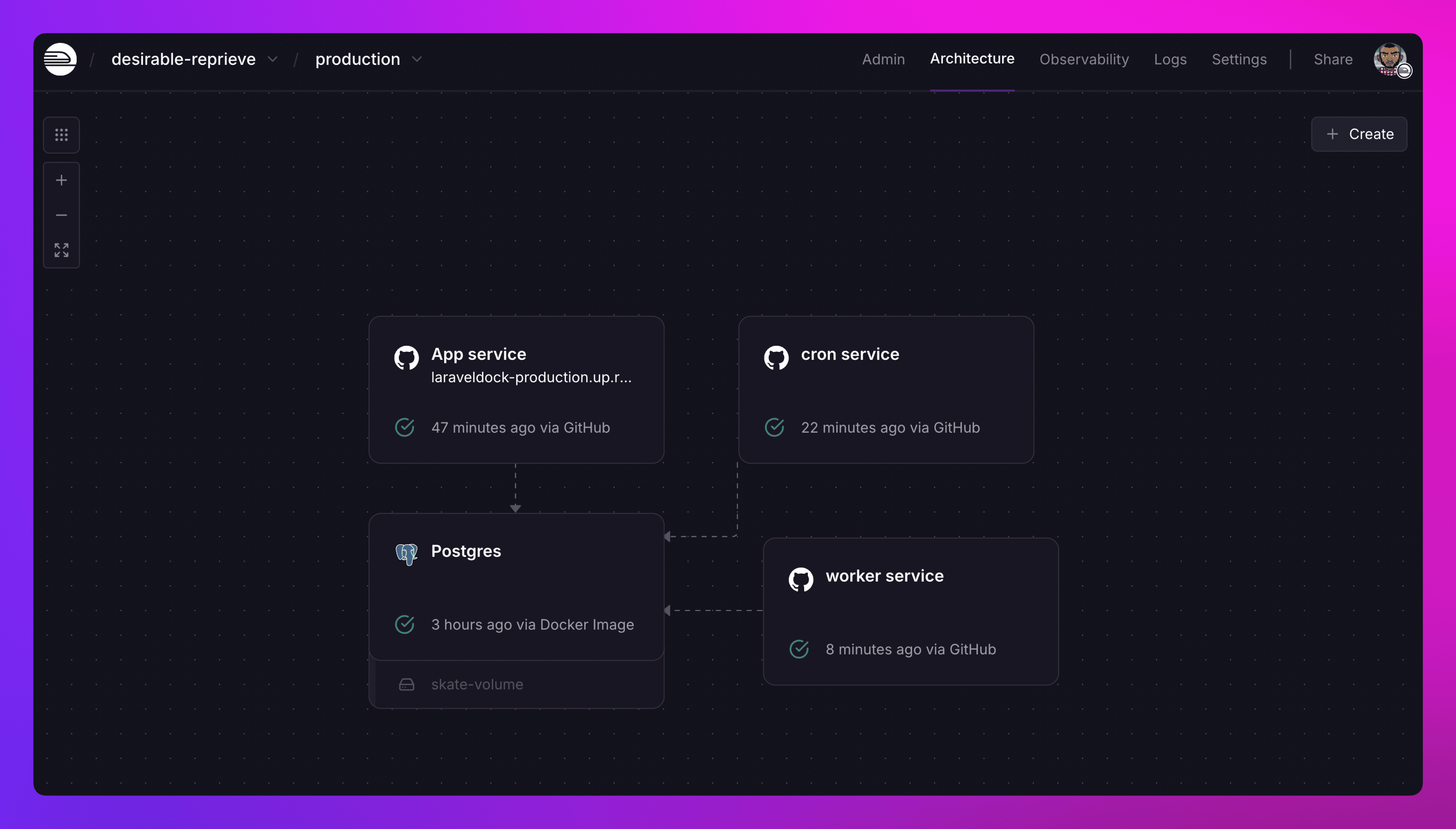Click the green checkmark on App service
Screen dimensions: 1456x829
(x=406, y=427)
